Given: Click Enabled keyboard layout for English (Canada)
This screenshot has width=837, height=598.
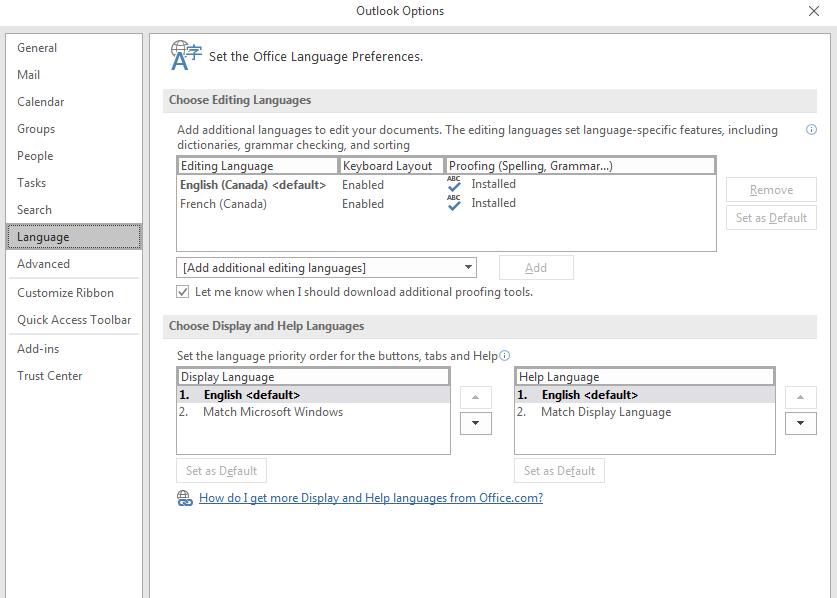Looking at the screenshot, I should (x=363, y=185).
